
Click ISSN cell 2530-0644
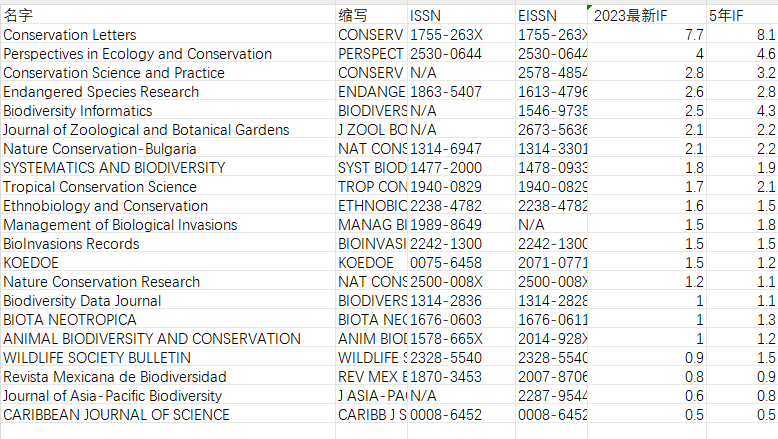click(461, 54)
